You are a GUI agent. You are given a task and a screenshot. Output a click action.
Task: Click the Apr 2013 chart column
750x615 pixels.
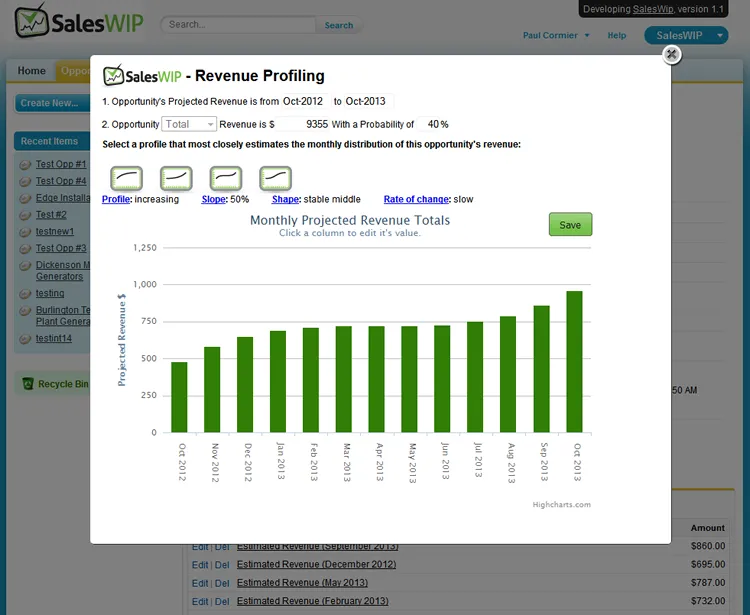point(377,379)
